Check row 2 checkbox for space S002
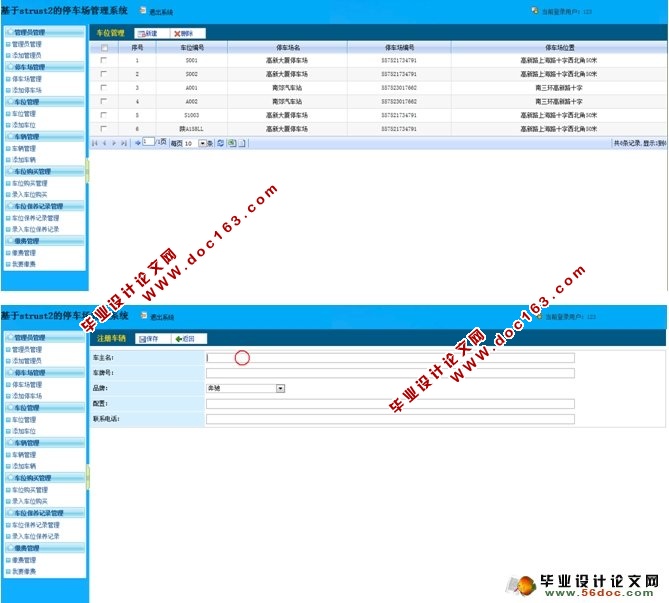The height and width of the screenshot is (603, 669). point(103,74)
